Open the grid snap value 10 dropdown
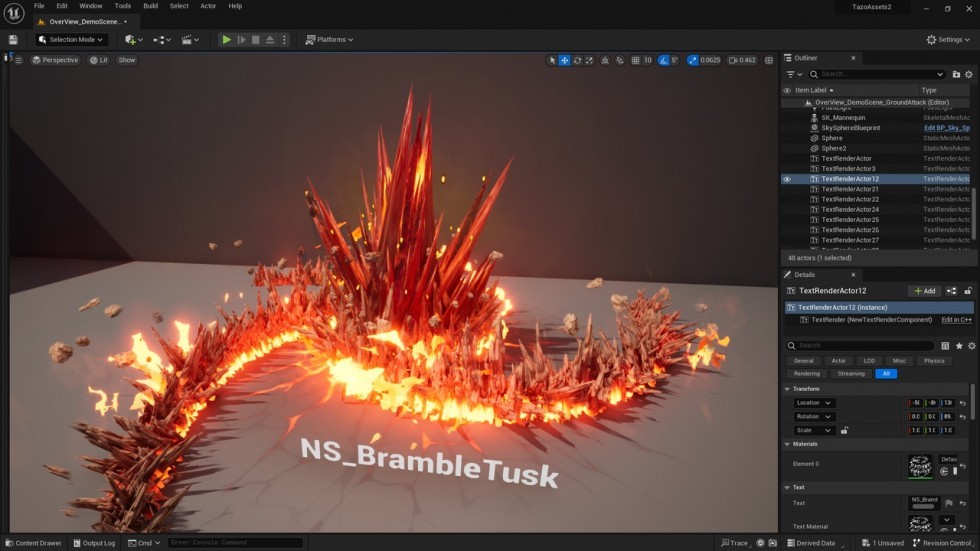This screenshot has height=551, width=980. point(648,60)
